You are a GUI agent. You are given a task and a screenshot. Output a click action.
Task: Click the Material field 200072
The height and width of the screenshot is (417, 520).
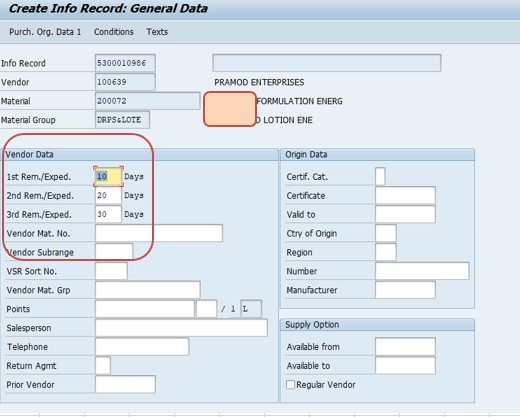coord(147,101)
